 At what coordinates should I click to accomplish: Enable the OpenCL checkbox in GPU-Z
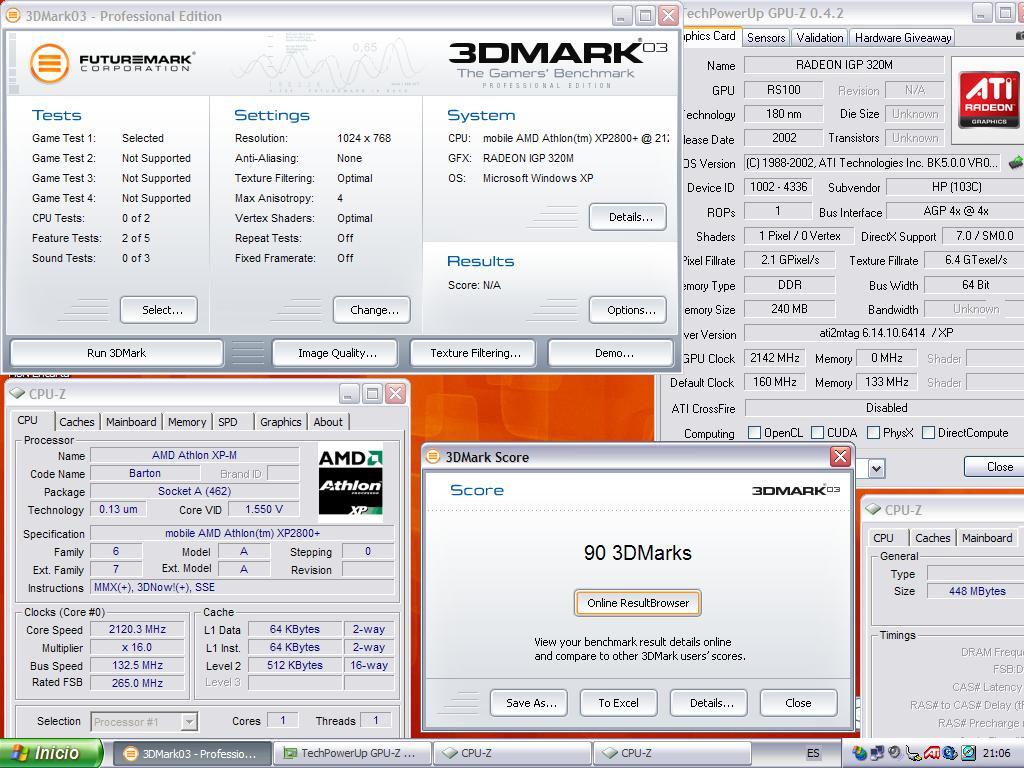(754, 432)
